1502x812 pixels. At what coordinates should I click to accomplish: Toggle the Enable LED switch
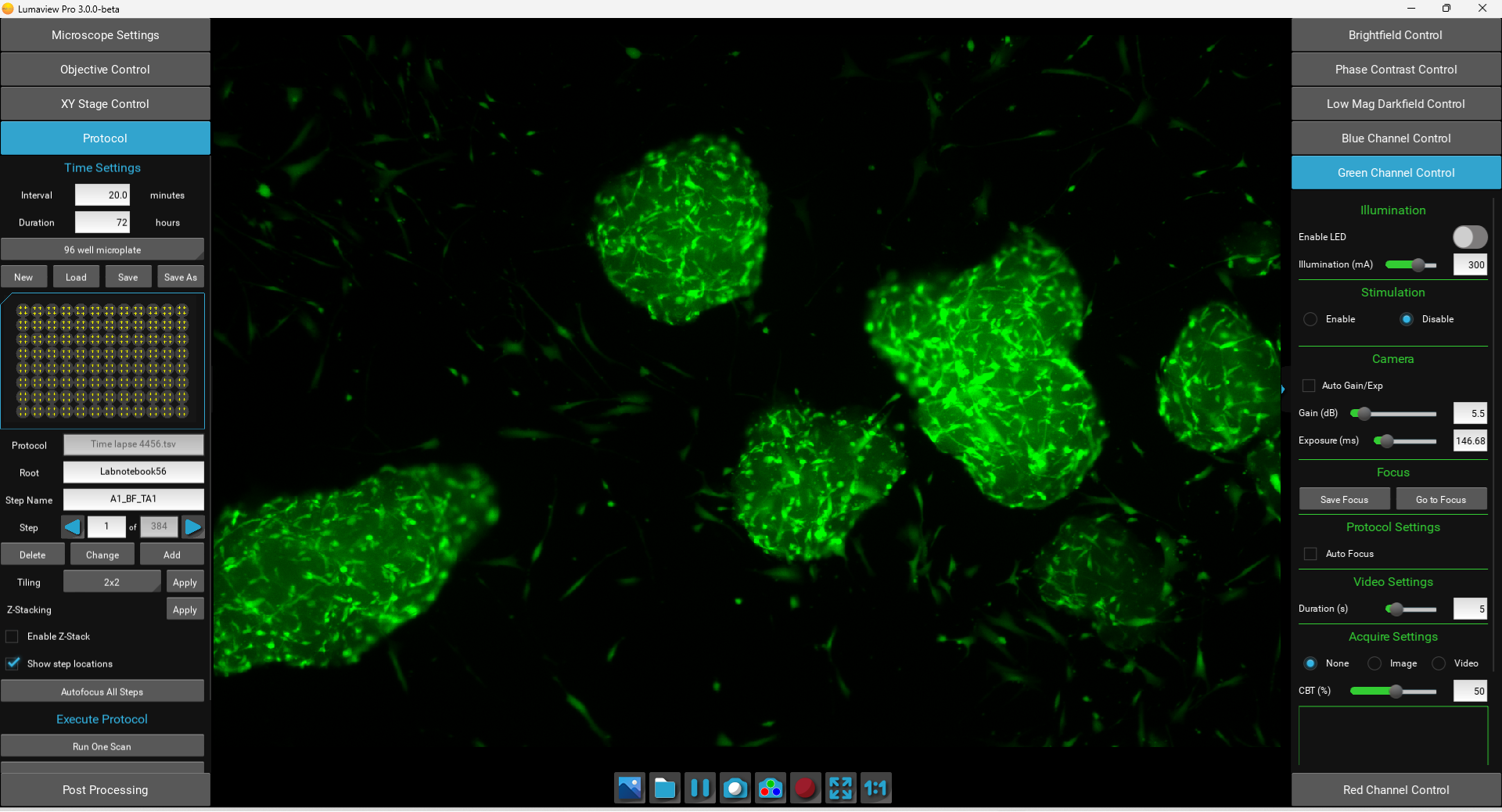[x=1470, y=237]
